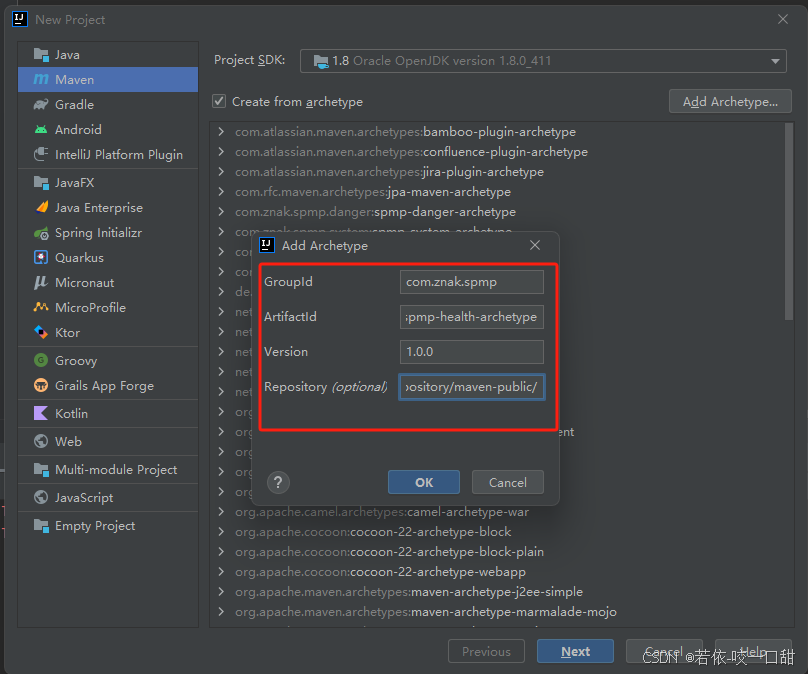Click Cancel in Add Archetype dialog
The height and width of the screenshot is (674, 808).
pyautogui.click(x=508, y=482)
